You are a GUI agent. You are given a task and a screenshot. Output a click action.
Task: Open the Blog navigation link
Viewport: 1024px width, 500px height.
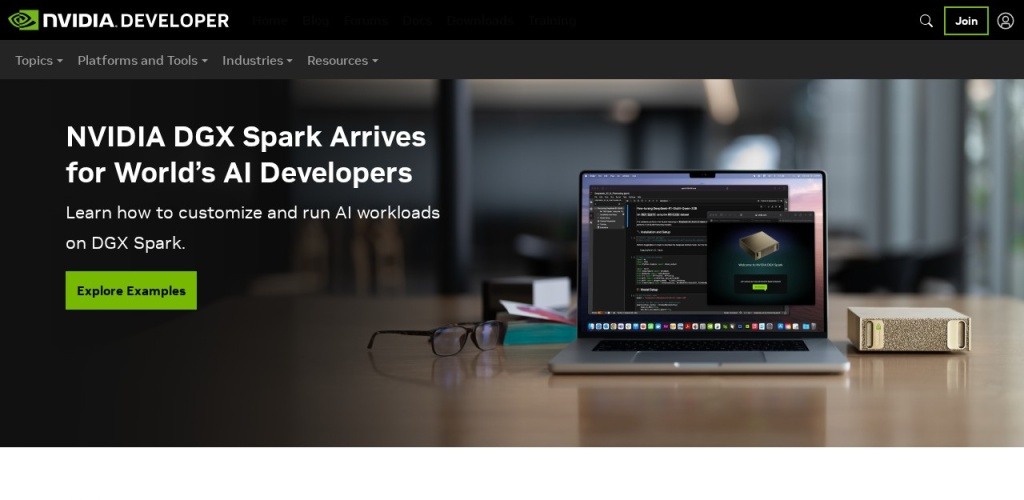pos(316,20)
